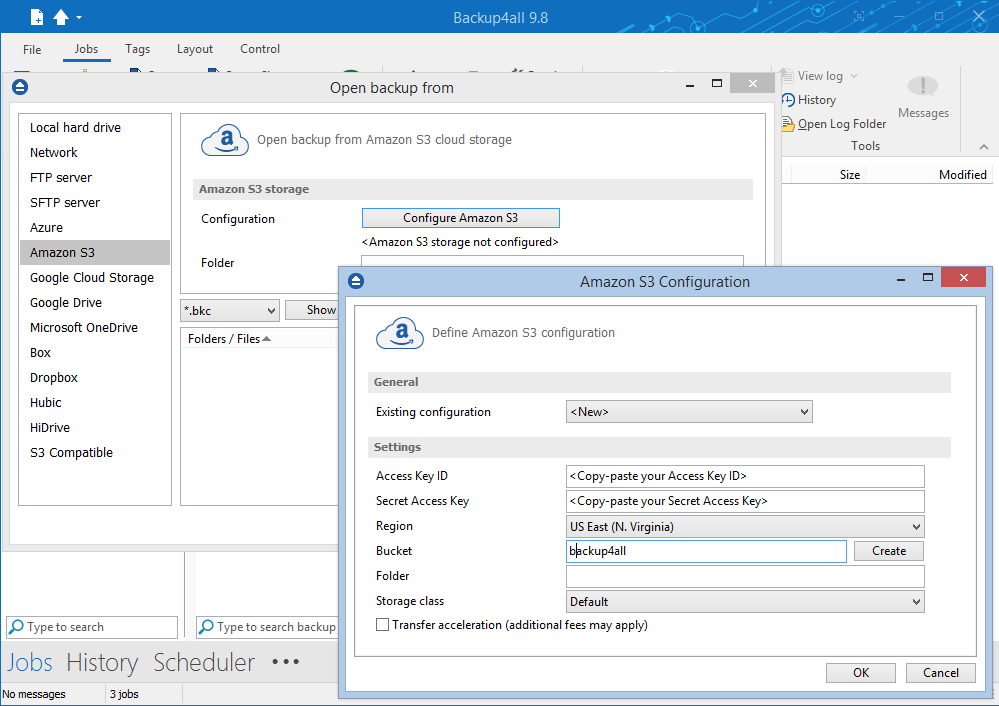
Task: Open the Storage class dropdown
Action: tap(744, 602)
